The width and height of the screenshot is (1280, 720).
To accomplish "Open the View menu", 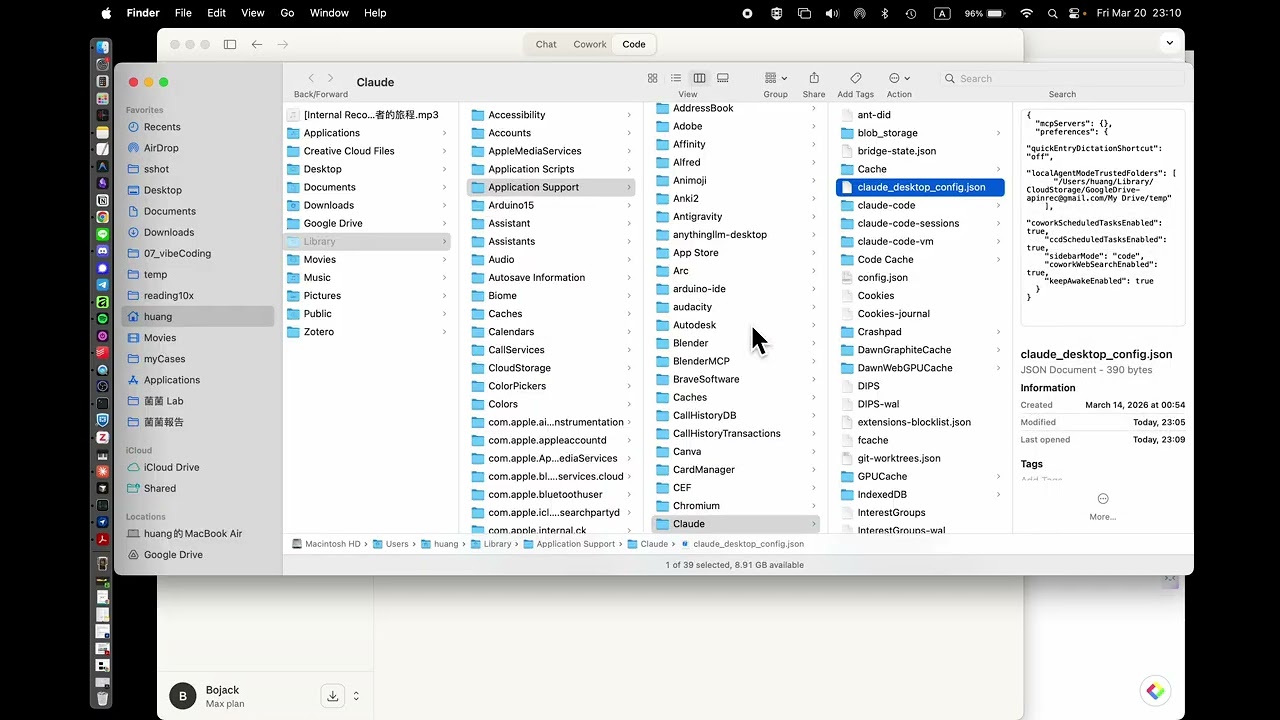I will point(253,13).
